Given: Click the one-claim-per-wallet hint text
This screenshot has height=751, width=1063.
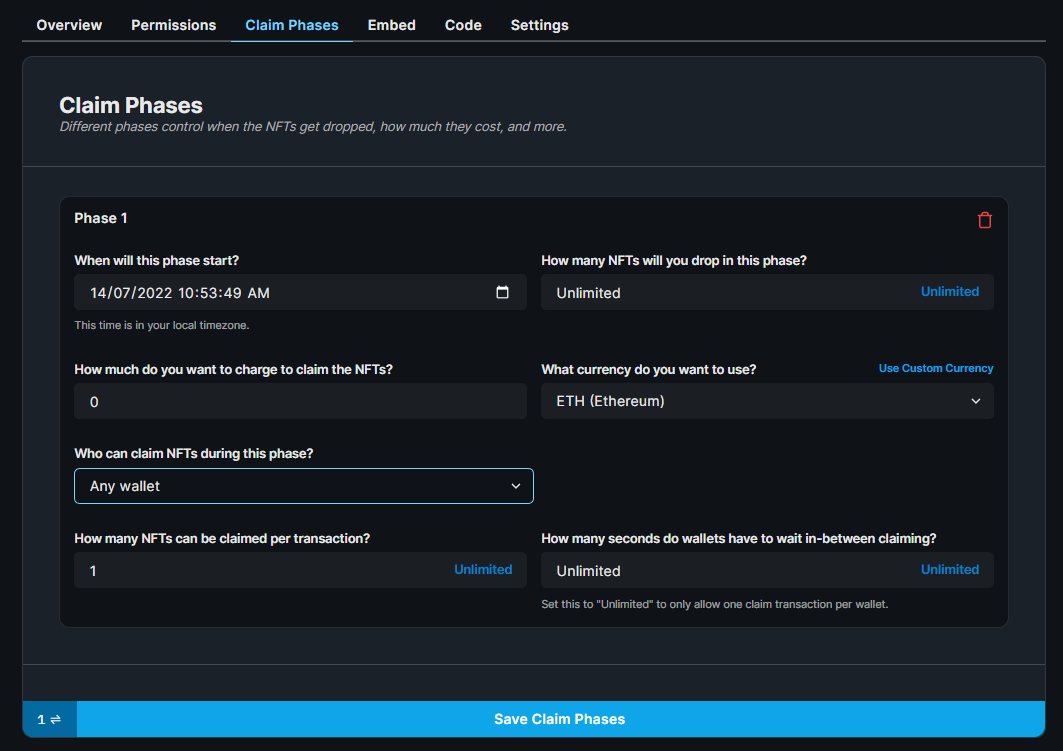Looking at the screenshot, I should tap(715, 604).
